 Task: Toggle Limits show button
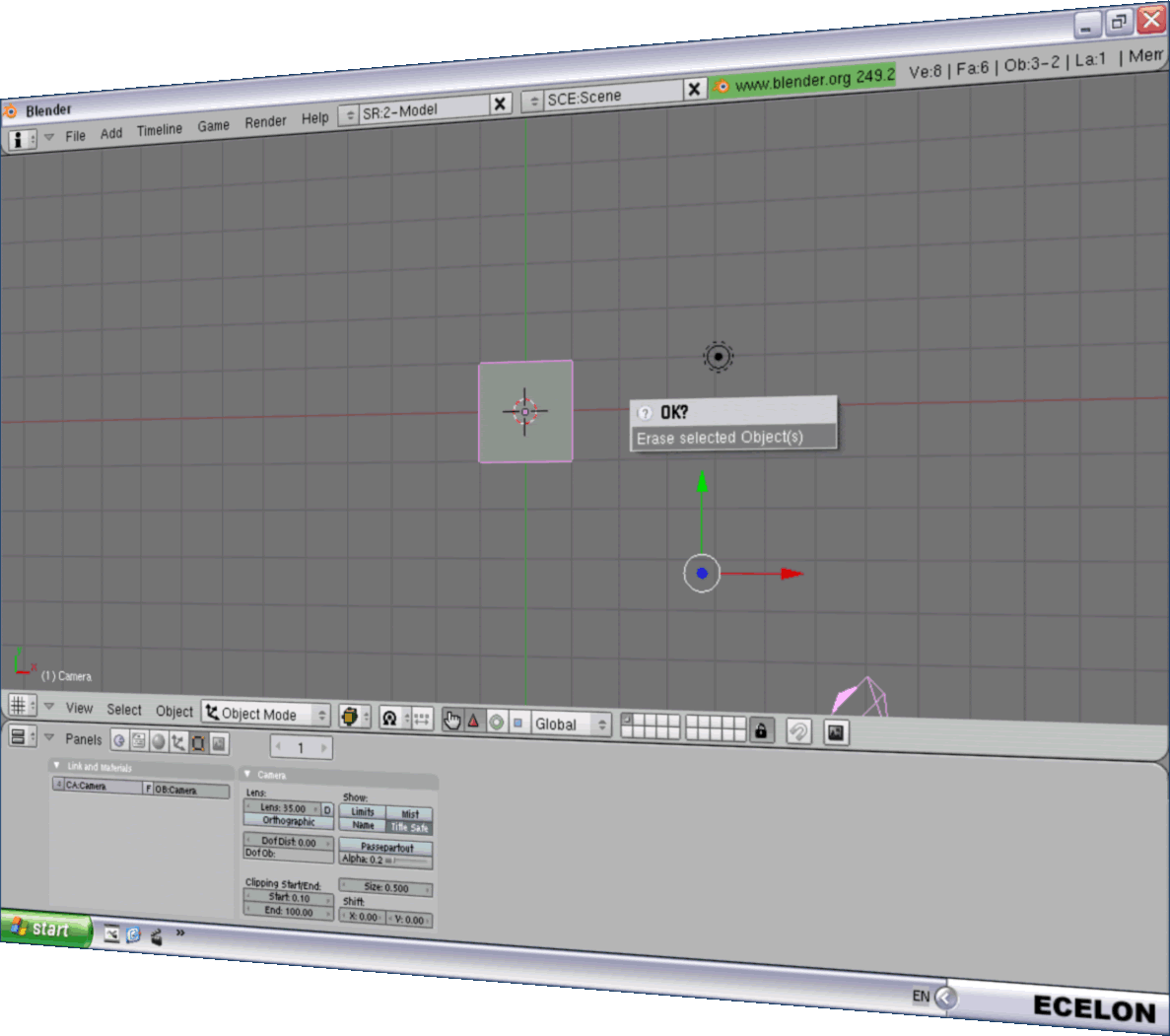coord(363,811)
